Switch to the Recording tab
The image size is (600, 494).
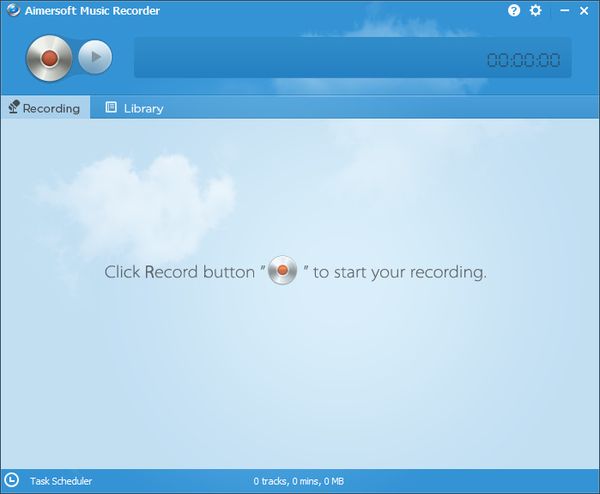[45, 108]
